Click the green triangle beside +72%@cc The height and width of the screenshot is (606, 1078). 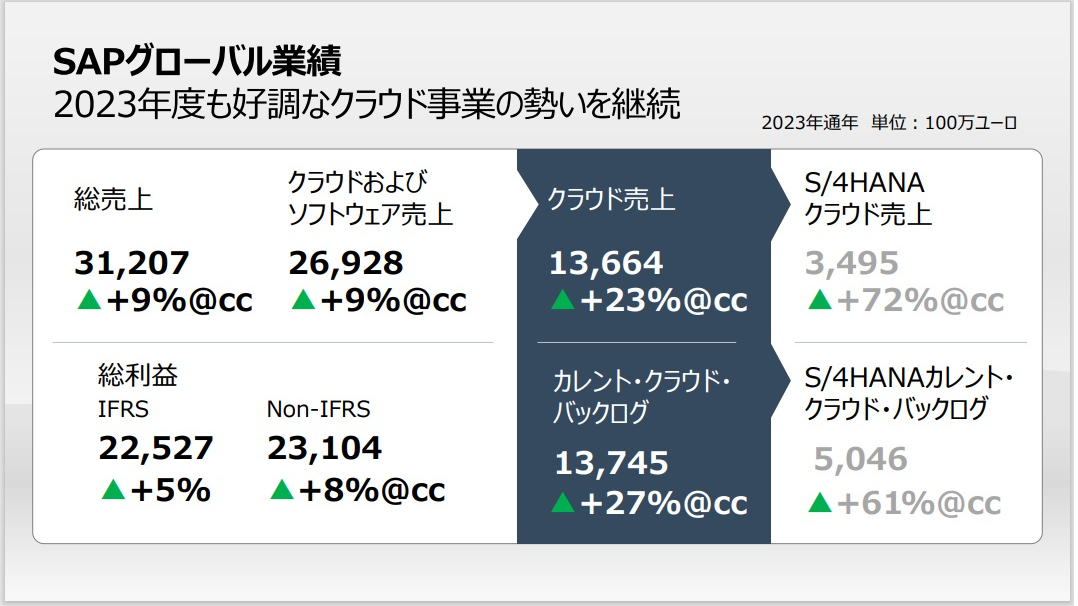(x=819, y=300)
